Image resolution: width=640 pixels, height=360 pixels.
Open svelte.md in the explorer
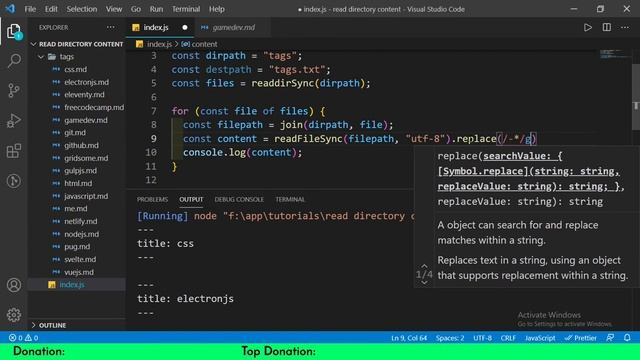click(80, 259)
